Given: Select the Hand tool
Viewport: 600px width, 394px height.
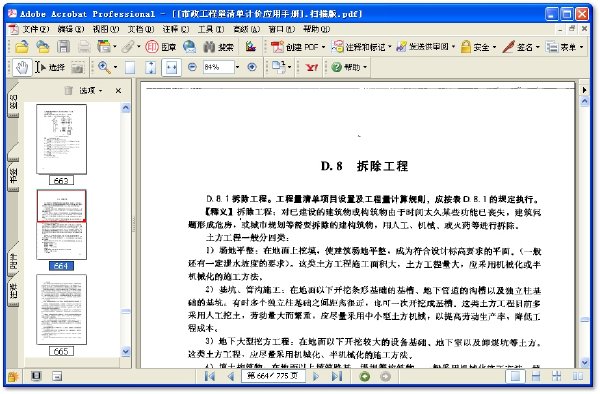Looking at the screenshot, I should pyautogui.click(x=22, y=67).
